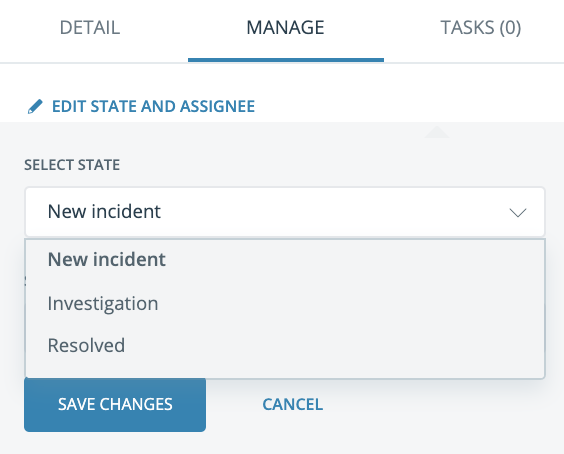564x454 pixels.
Task: Click the SELECT STATE field label
Action: (x=72, y=165)
